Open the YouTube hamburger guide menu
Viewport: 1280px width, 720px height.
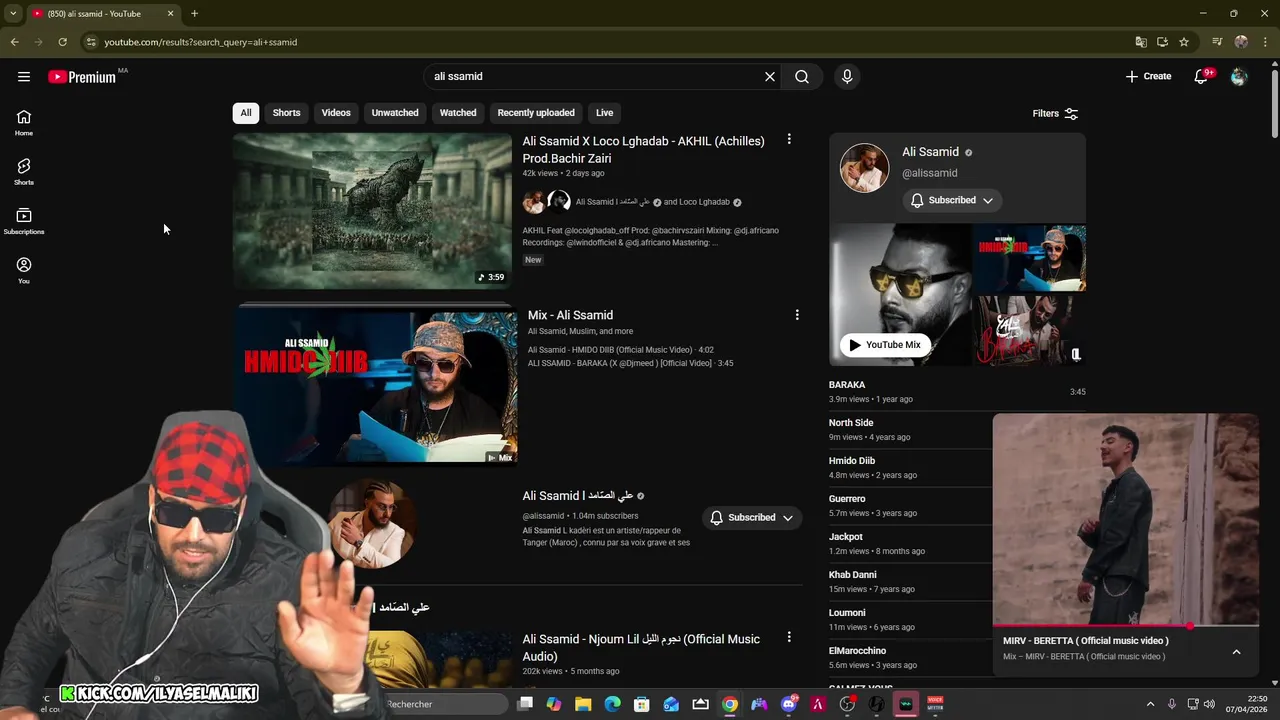(24, 77)
